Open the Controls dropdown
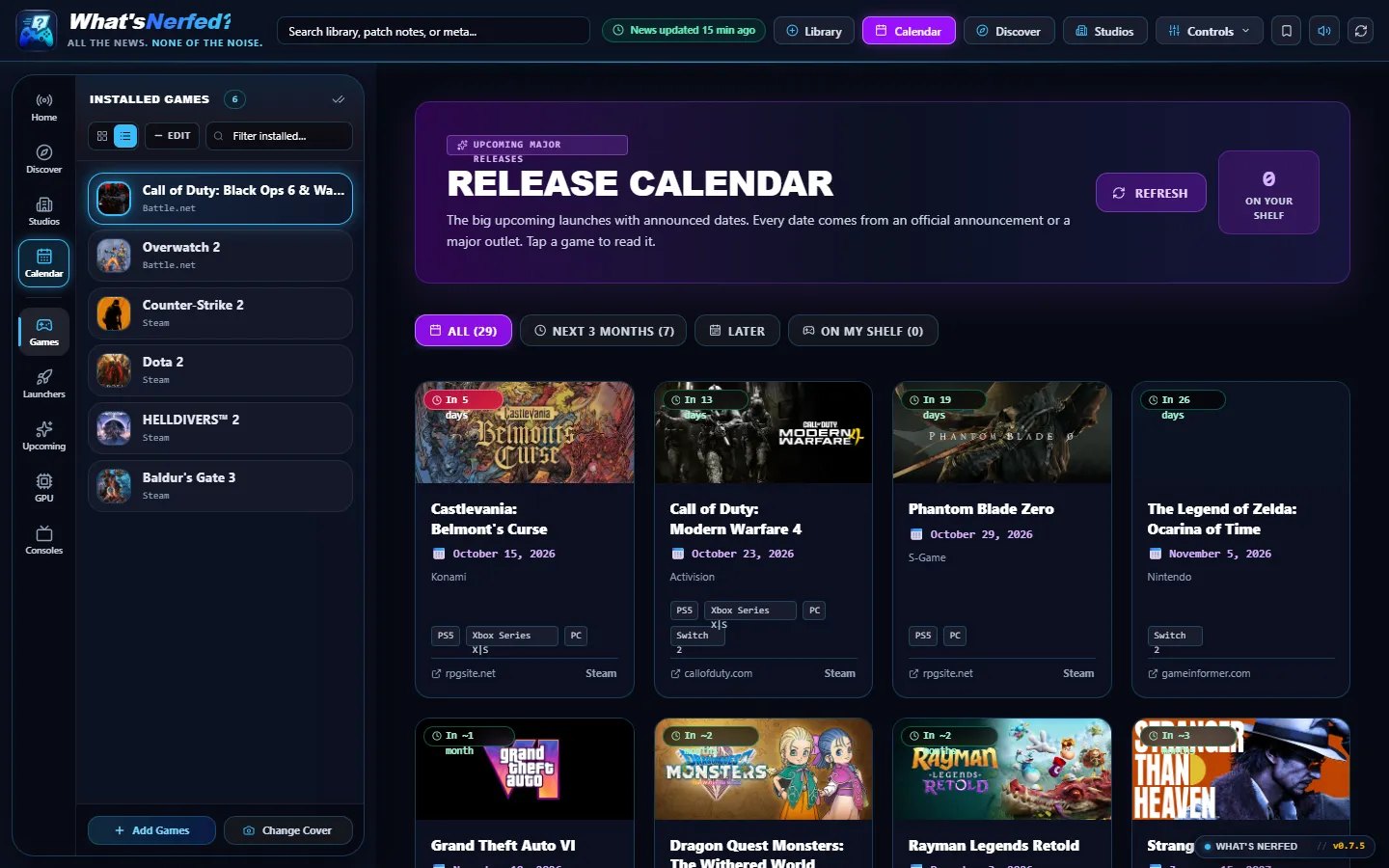 point(1209,31)
